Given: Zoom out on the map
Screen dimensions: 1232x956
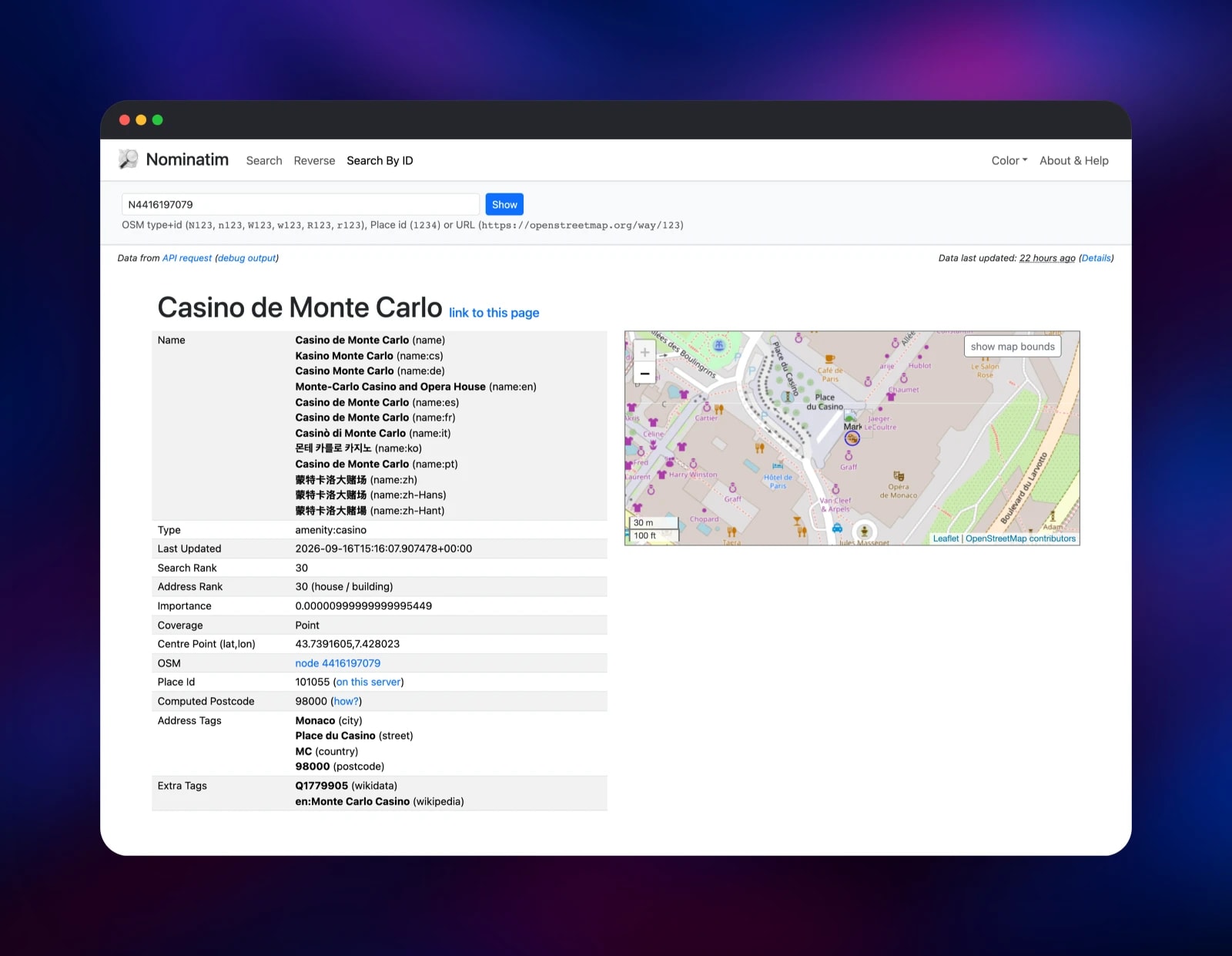Looking at the screenshot, I should pos(644,374).
